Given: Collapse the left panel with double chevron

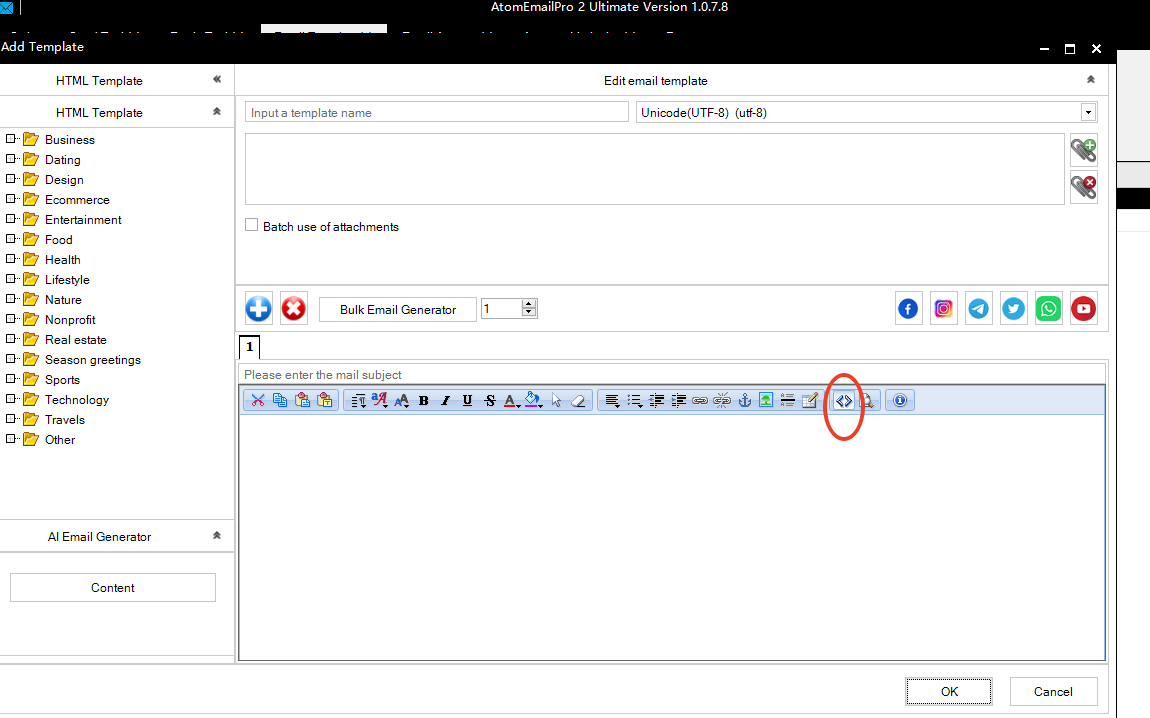Looking at the screenshot, I should (217, 79).
